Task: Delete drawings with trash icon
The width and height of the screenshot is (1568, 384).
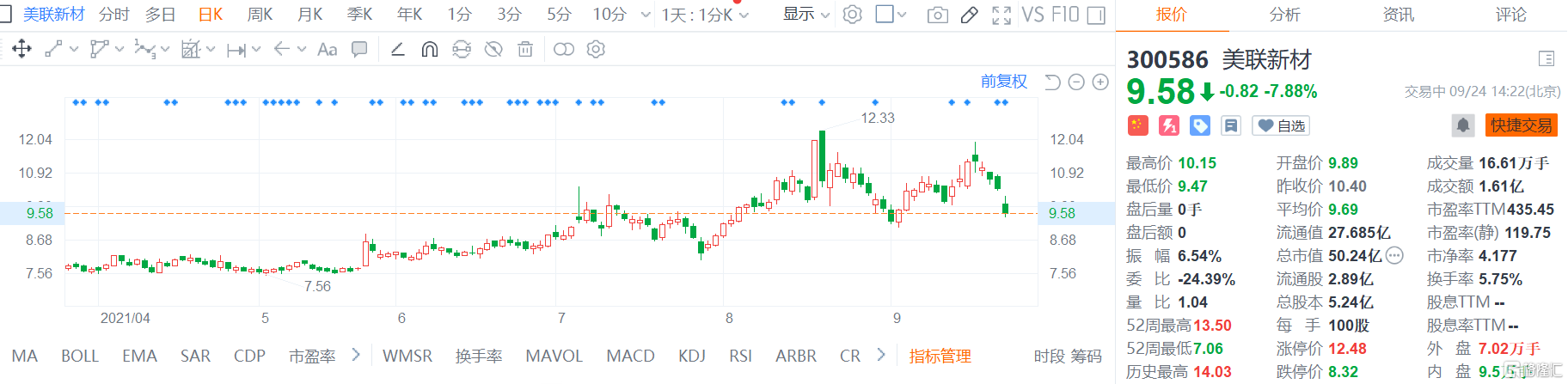Action: click(525, 49)
